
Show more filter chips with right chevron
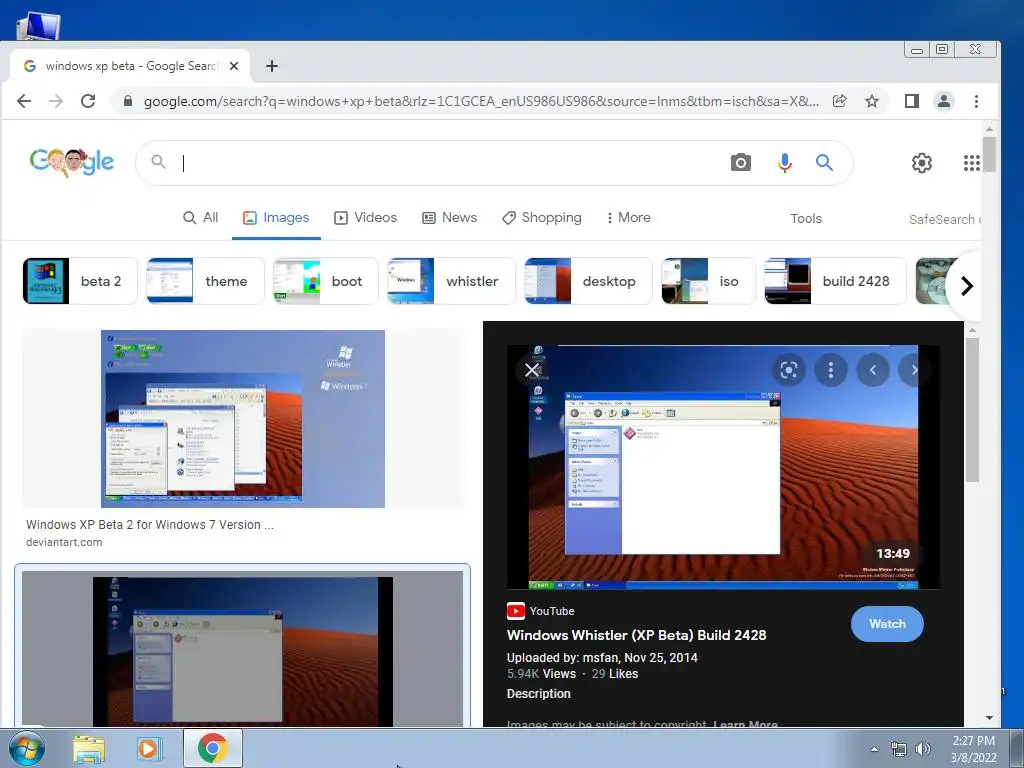point(967,285)
